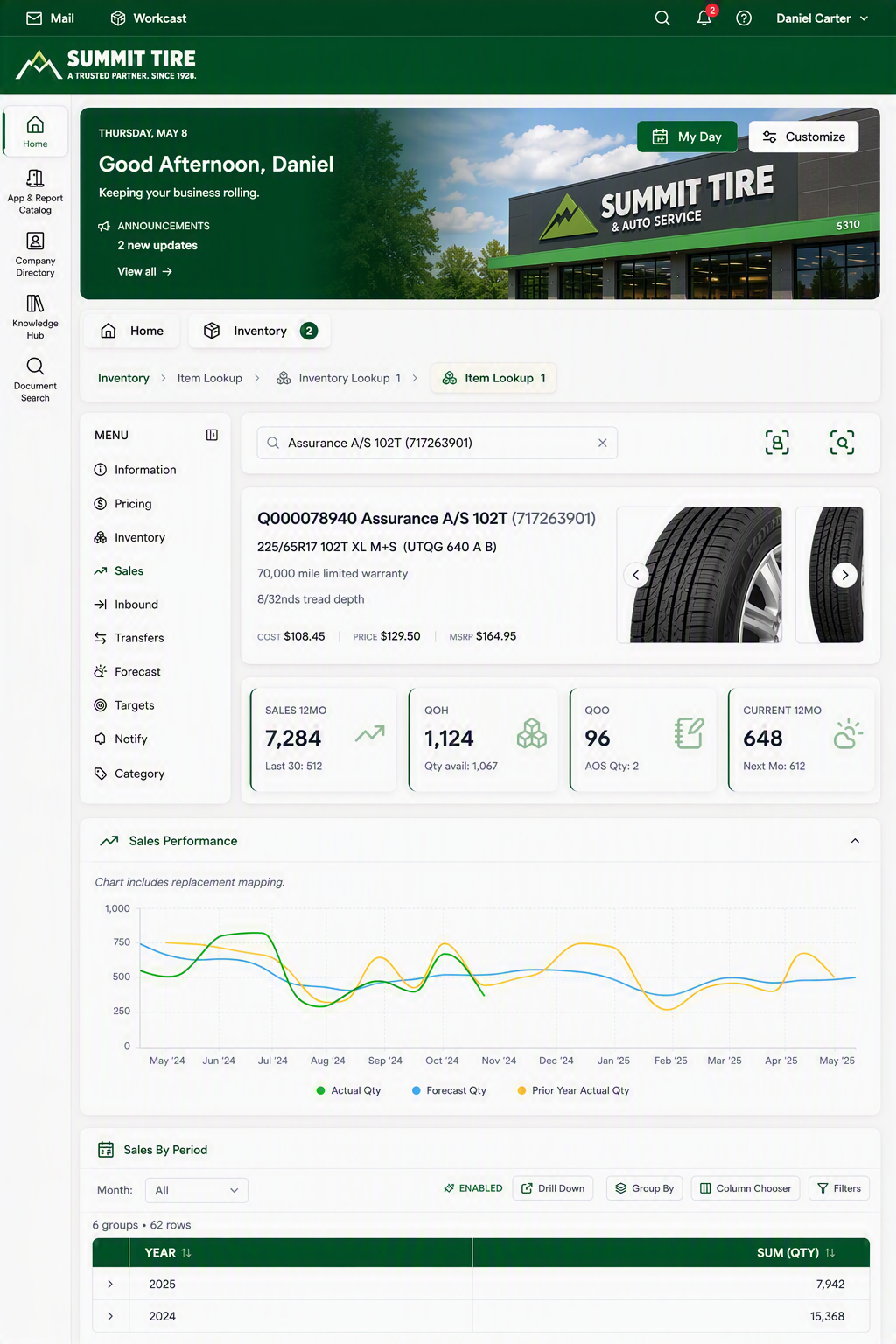This screenshot has width=896, height=1344.
Task: Go to Home in the left sidebar
Action: (35, 131)
